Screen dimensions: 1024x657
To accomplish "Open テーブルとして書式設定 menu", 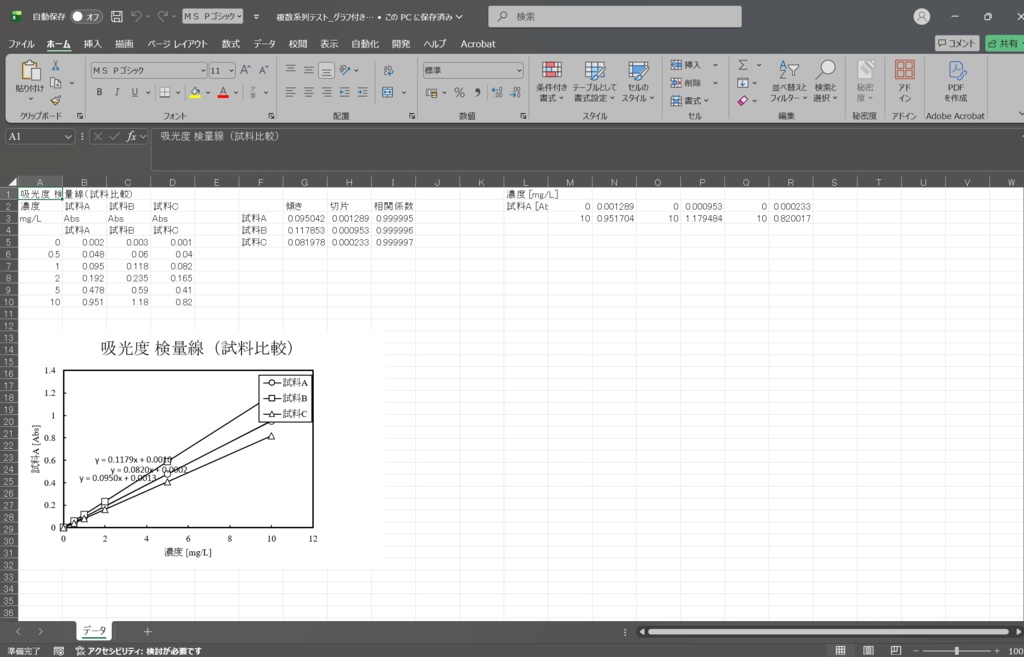I will tap(594, 82).
